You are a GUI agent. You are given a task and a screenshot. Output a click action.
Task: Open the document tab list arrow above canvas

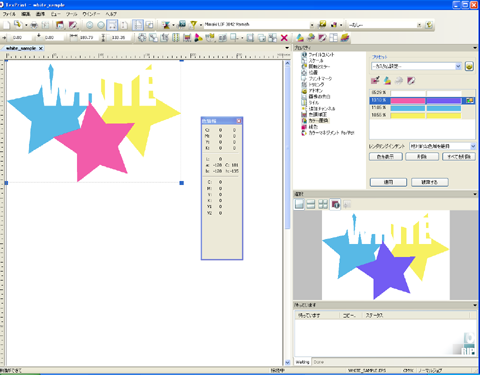coord(287,48)
